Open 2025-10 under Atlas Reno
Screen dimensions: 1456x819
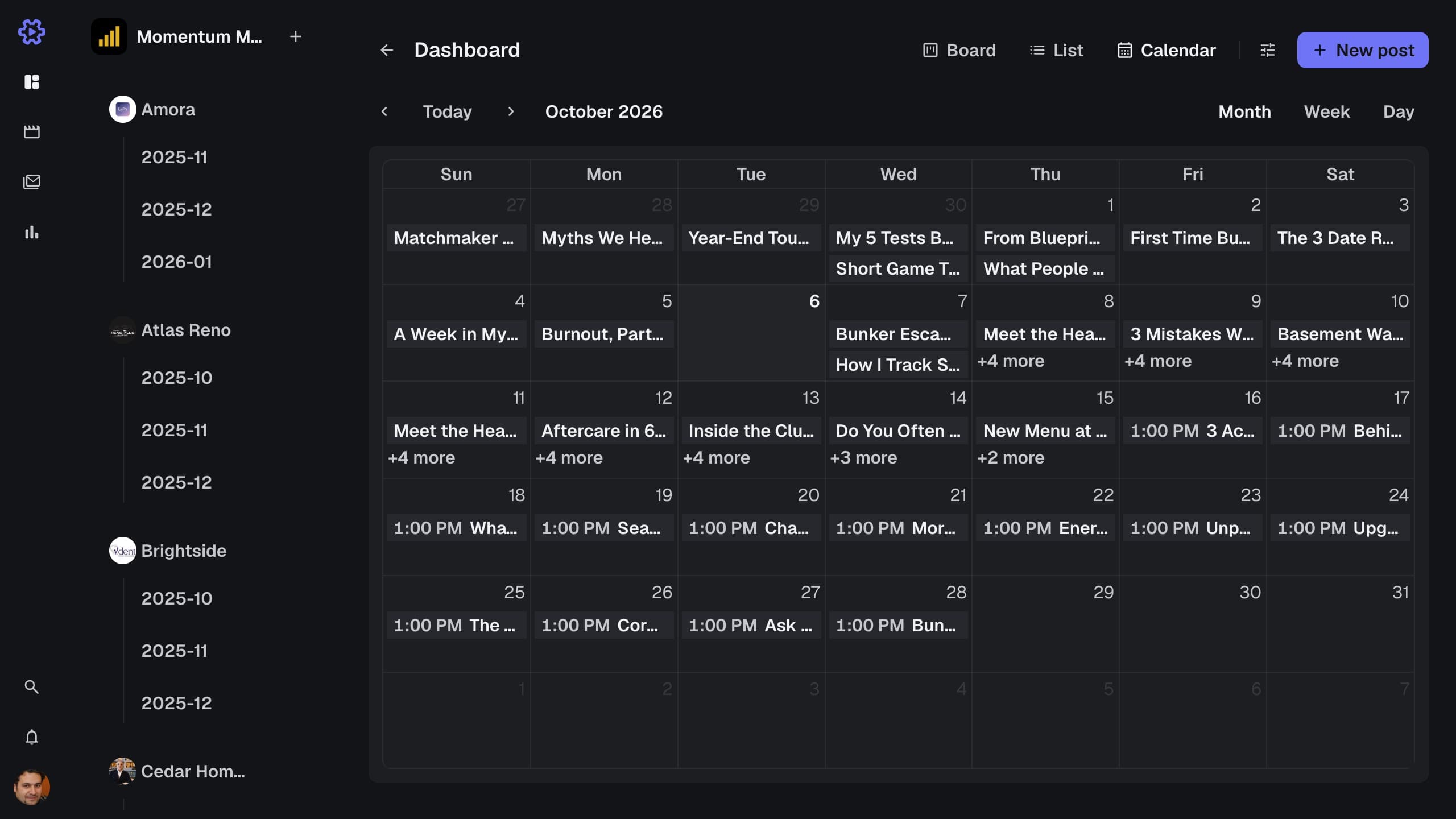pyautogui.click(x=176, y=378)
